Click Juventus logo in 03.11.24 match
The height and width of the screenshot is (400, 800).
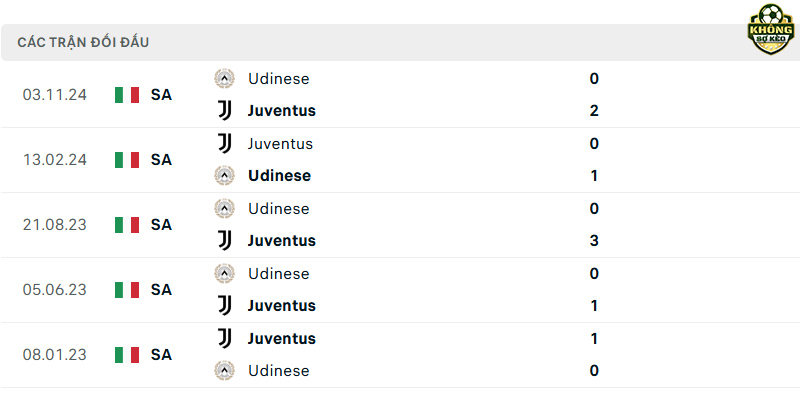pos(224,110)
